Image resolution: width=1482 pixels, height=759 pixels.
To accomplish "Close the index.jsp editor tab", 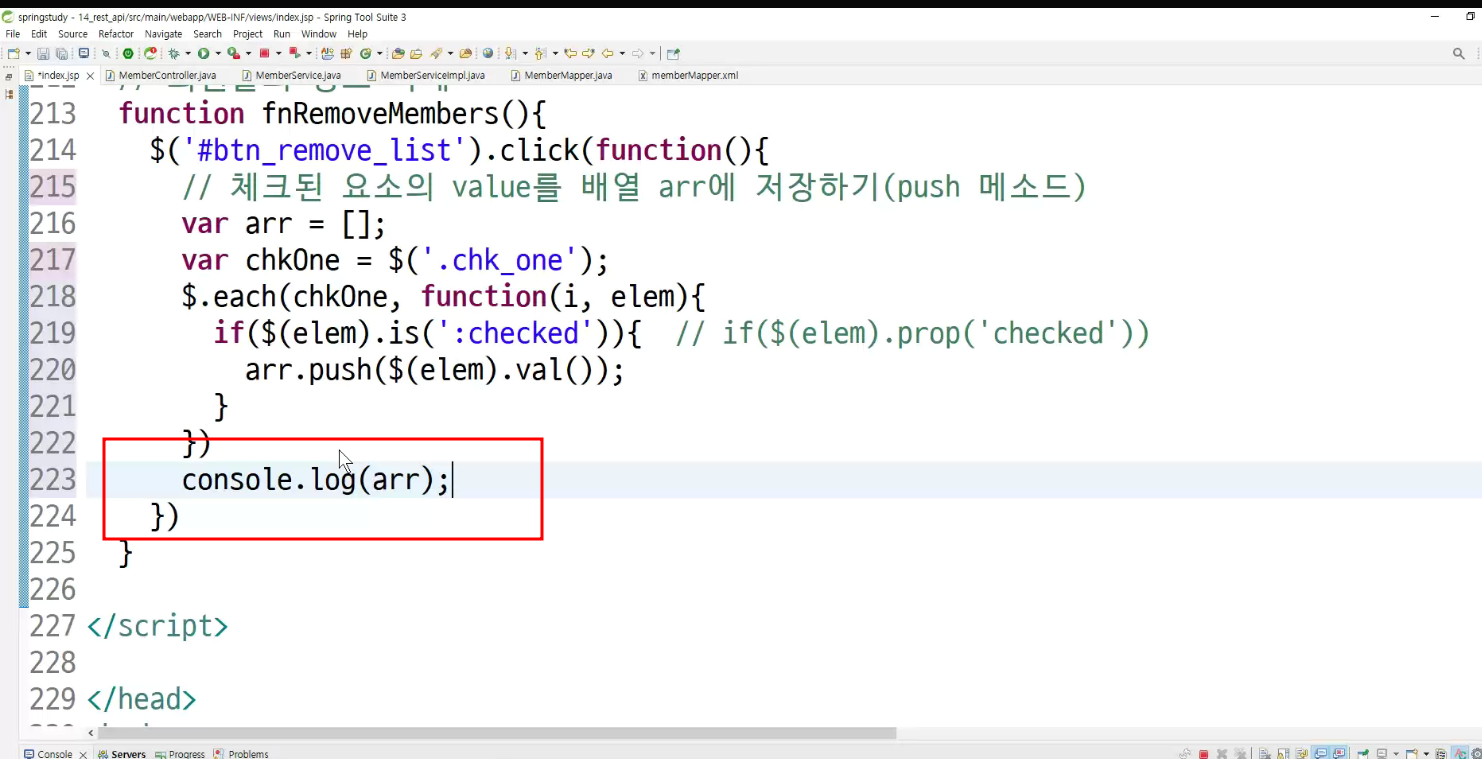I will pos(91,76).
